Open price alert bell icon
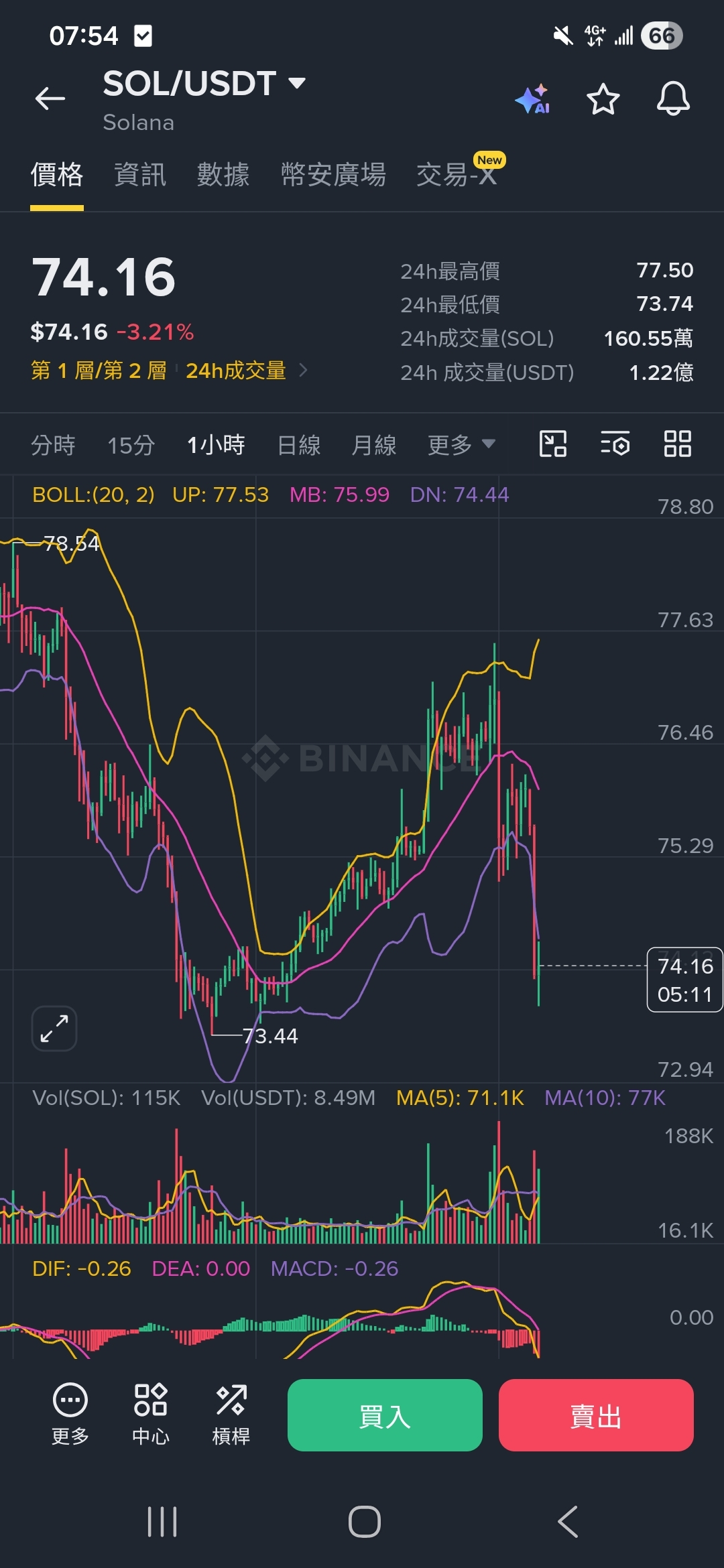The height and width of the screenshot is (1568, 724). click(673, 99)
